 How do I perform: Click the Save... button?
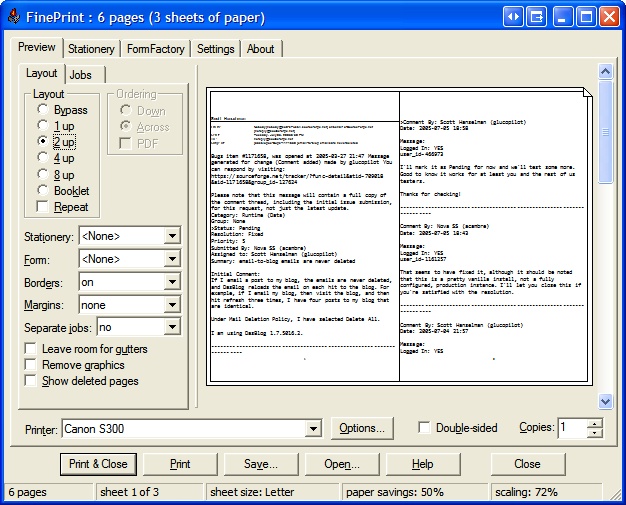261,464
